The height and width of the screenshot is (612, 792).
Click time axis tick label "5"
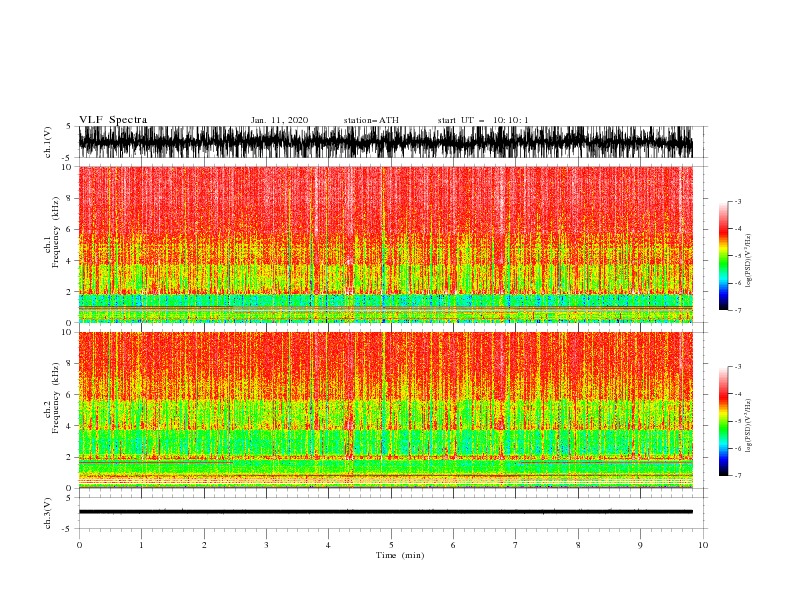coord(391,545)
